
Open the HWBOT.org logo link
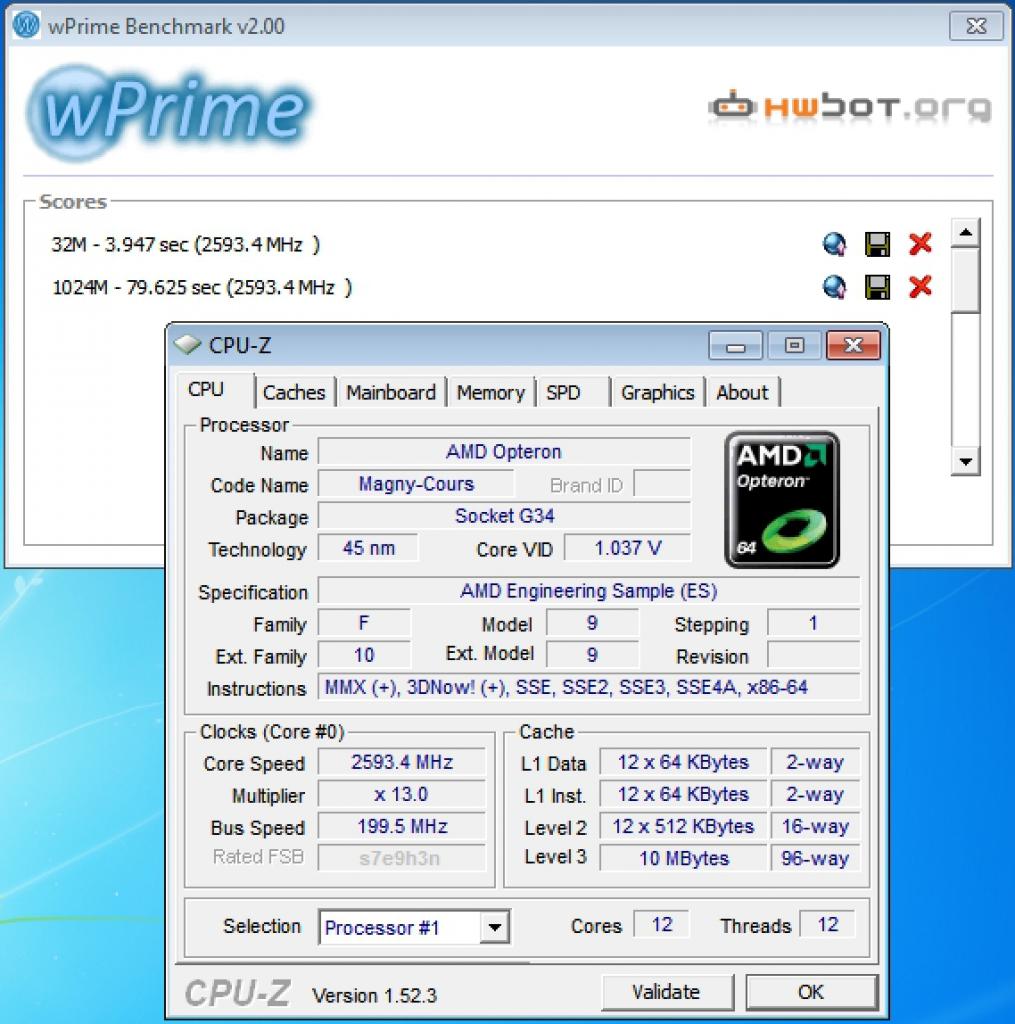coord(850,106)
